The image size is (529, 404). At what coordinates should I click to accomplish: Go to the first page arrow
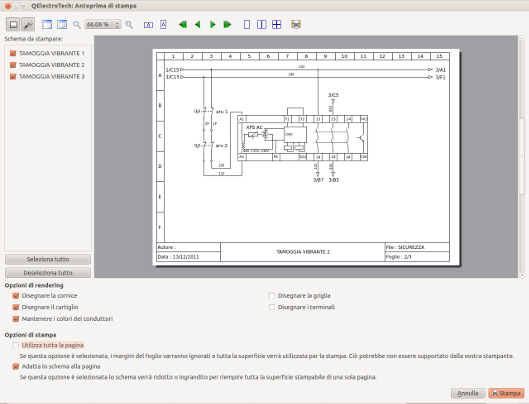click(183, 25)
